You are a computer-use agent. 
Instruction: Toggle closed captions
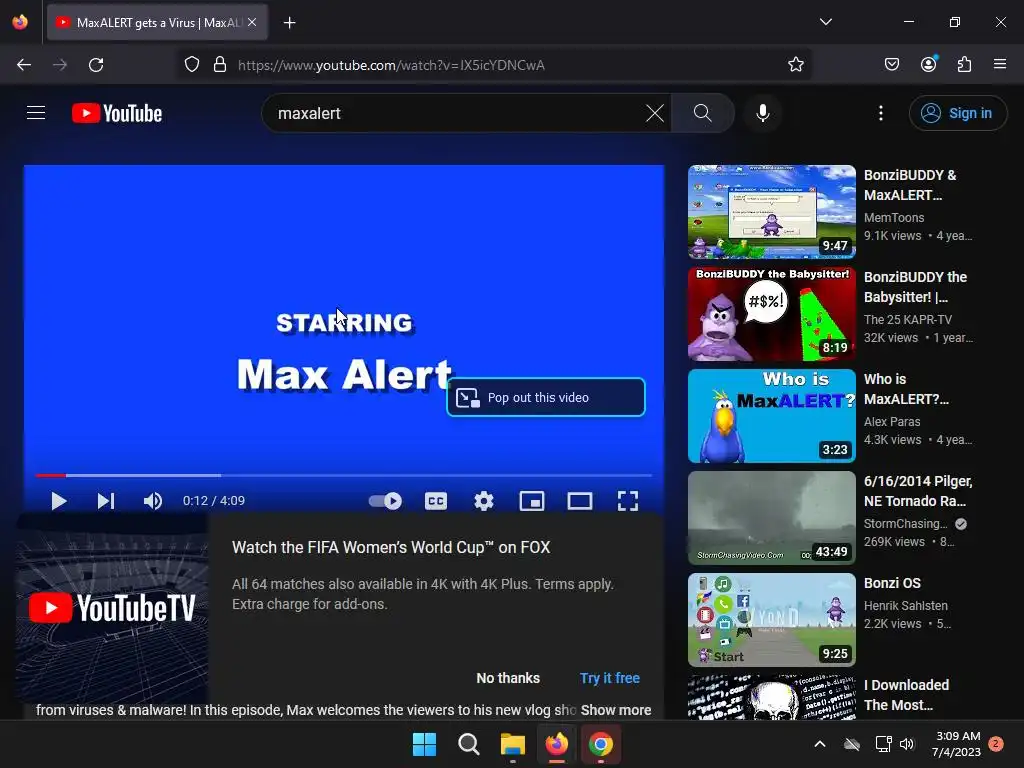pos(436,501)
